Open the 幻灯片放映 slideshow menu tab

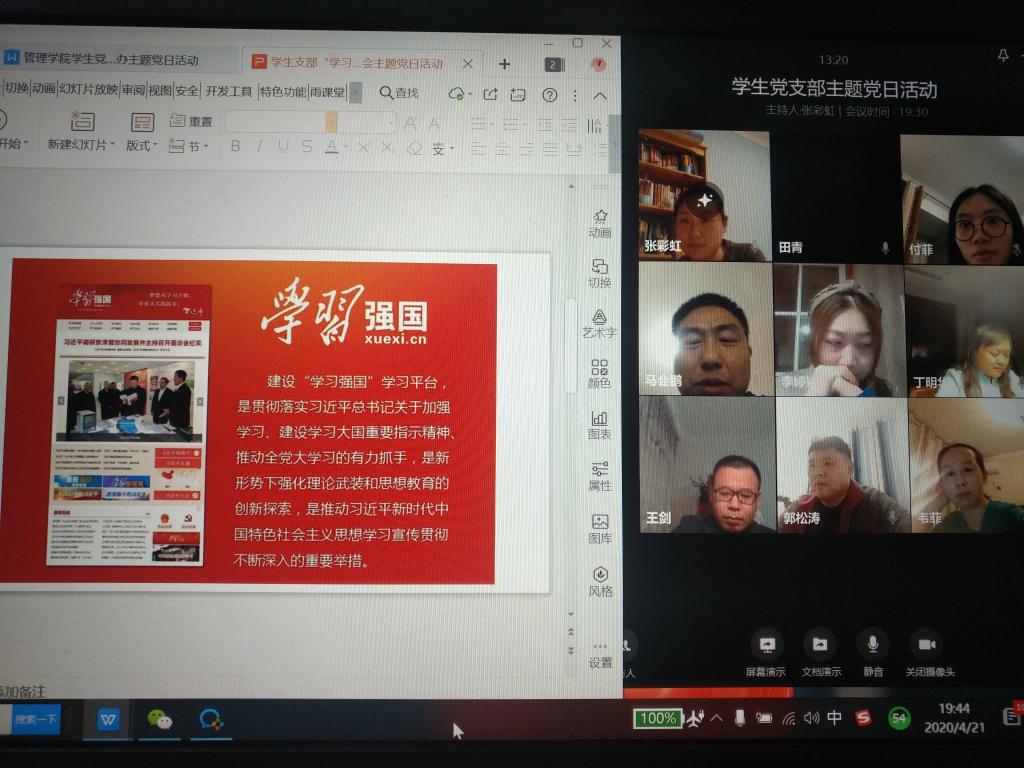point(89,90)
